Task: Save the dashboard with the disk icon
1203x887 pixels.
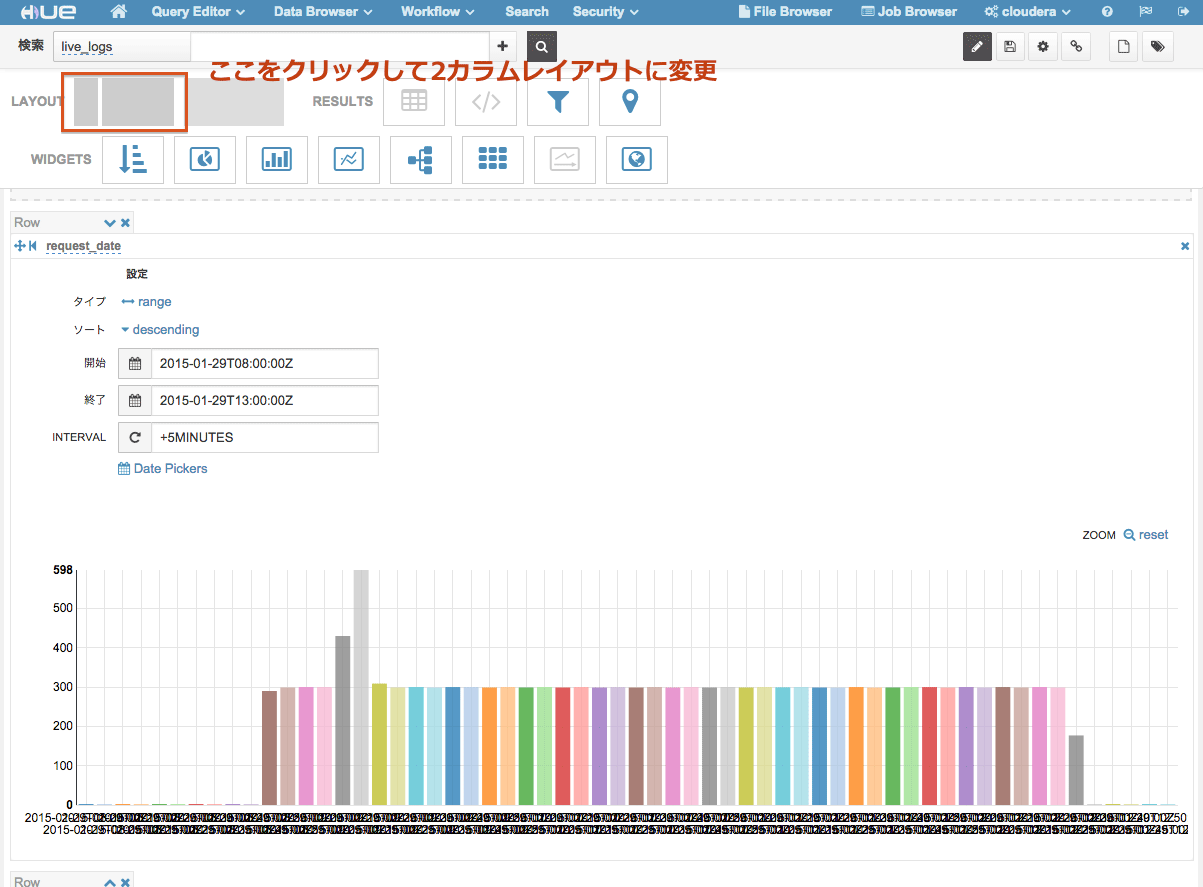Action: tap(1010, 46)
